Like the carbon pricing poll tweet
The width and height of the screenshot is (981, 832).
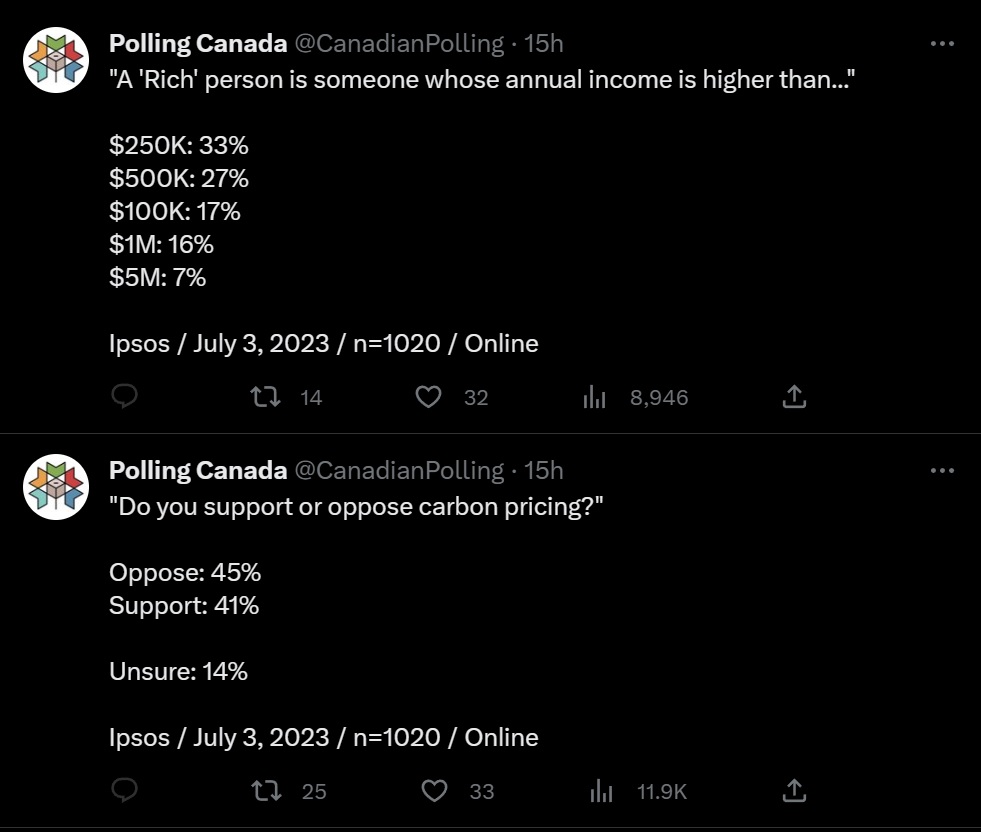[434, 791]
